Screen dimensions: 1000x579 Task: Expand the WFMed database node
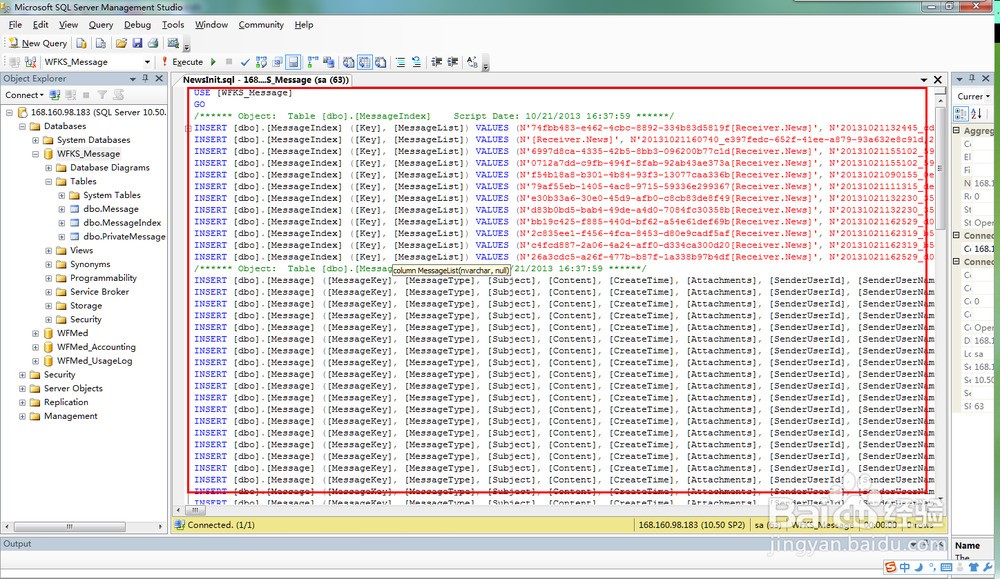coord(36,333)
